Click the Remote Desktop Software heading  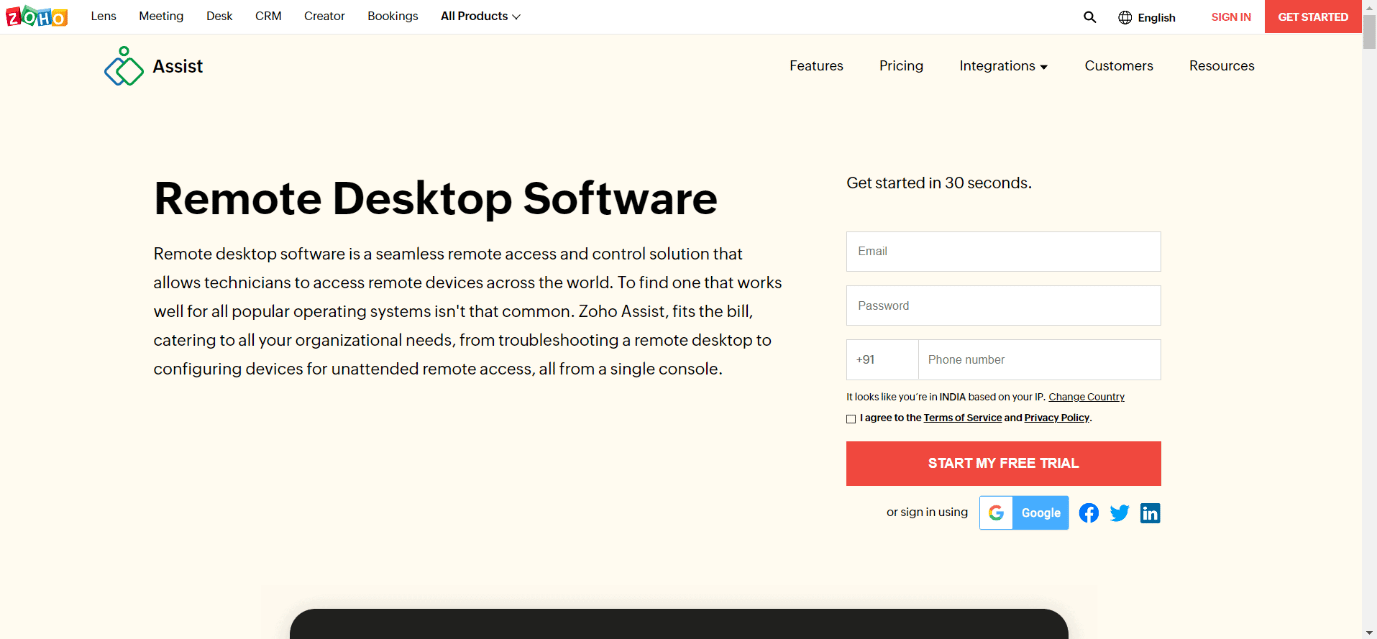(435, 198)
